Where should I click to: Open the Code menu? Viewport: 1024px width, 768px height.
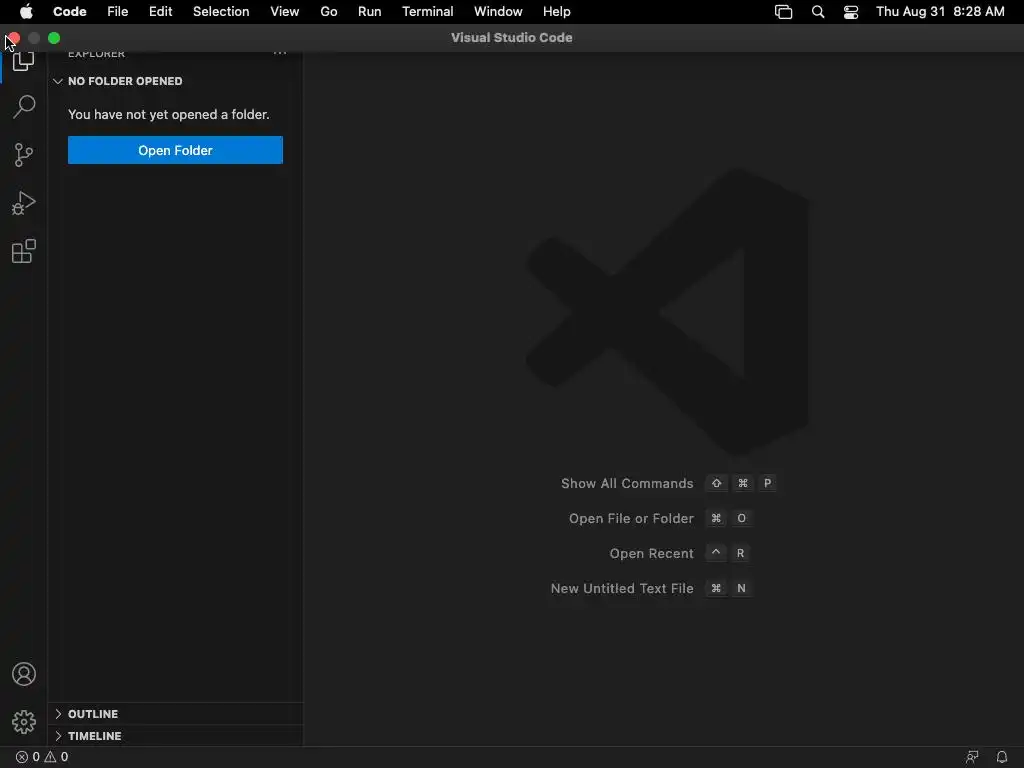click(x=70, y=12)
